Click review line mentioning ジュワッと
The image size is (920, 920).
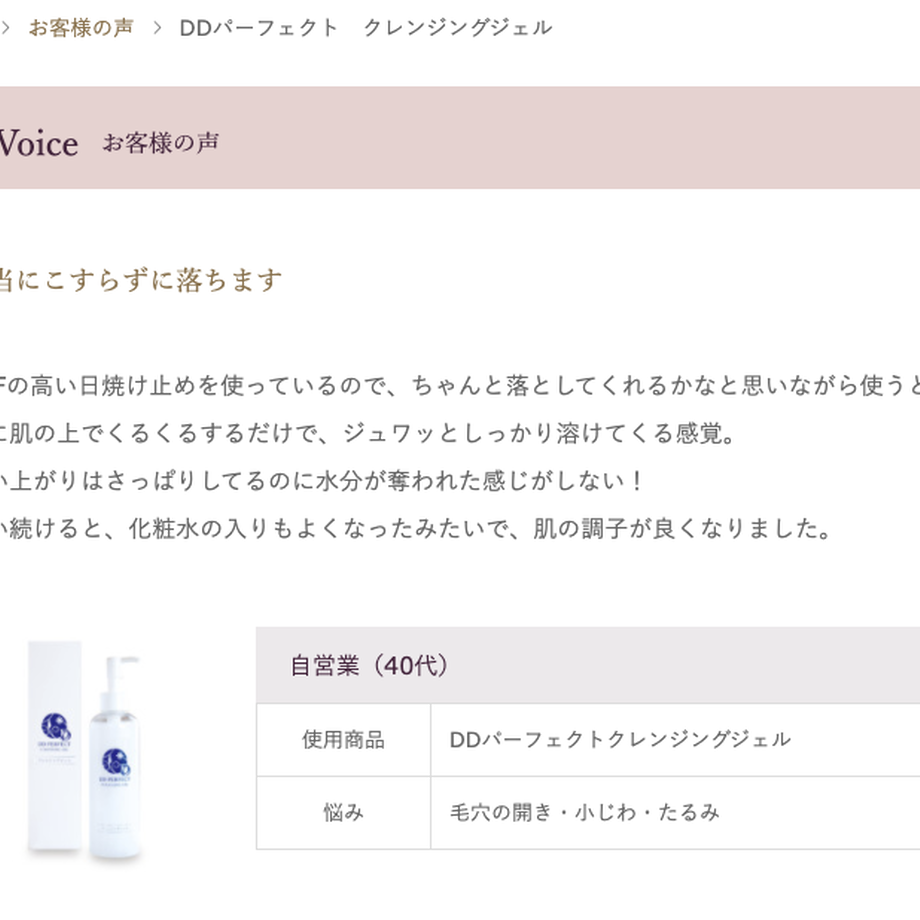tap(367, 434)
